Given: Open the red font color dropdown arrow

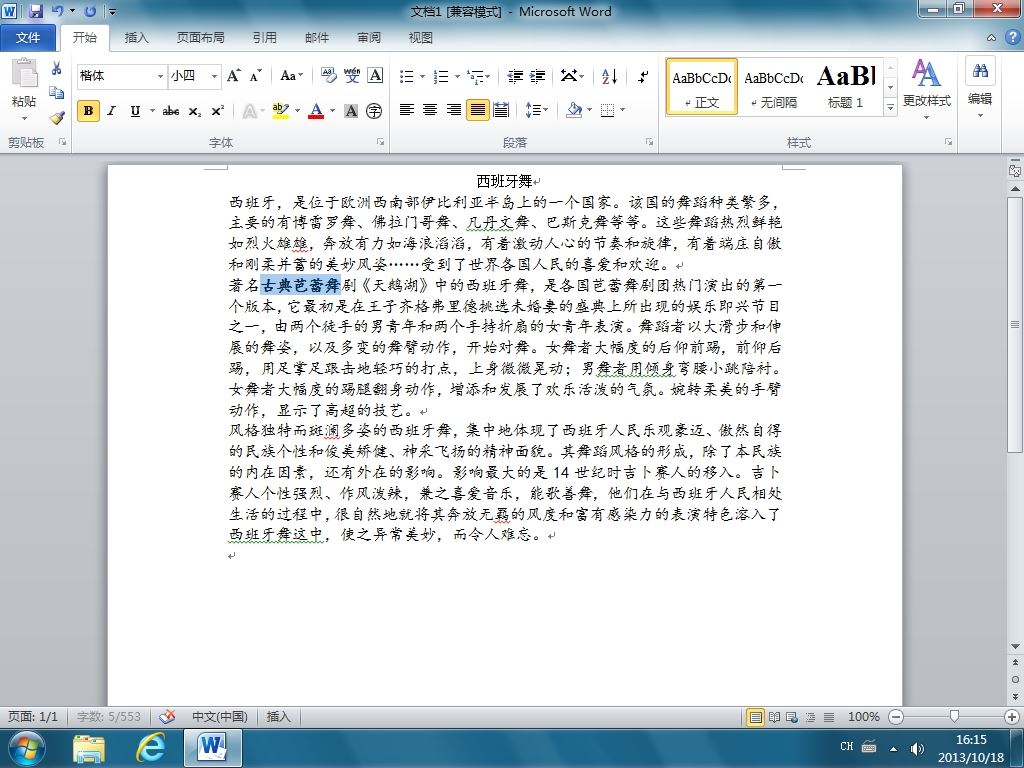Looking at the screenshot, I should point(332,110).
